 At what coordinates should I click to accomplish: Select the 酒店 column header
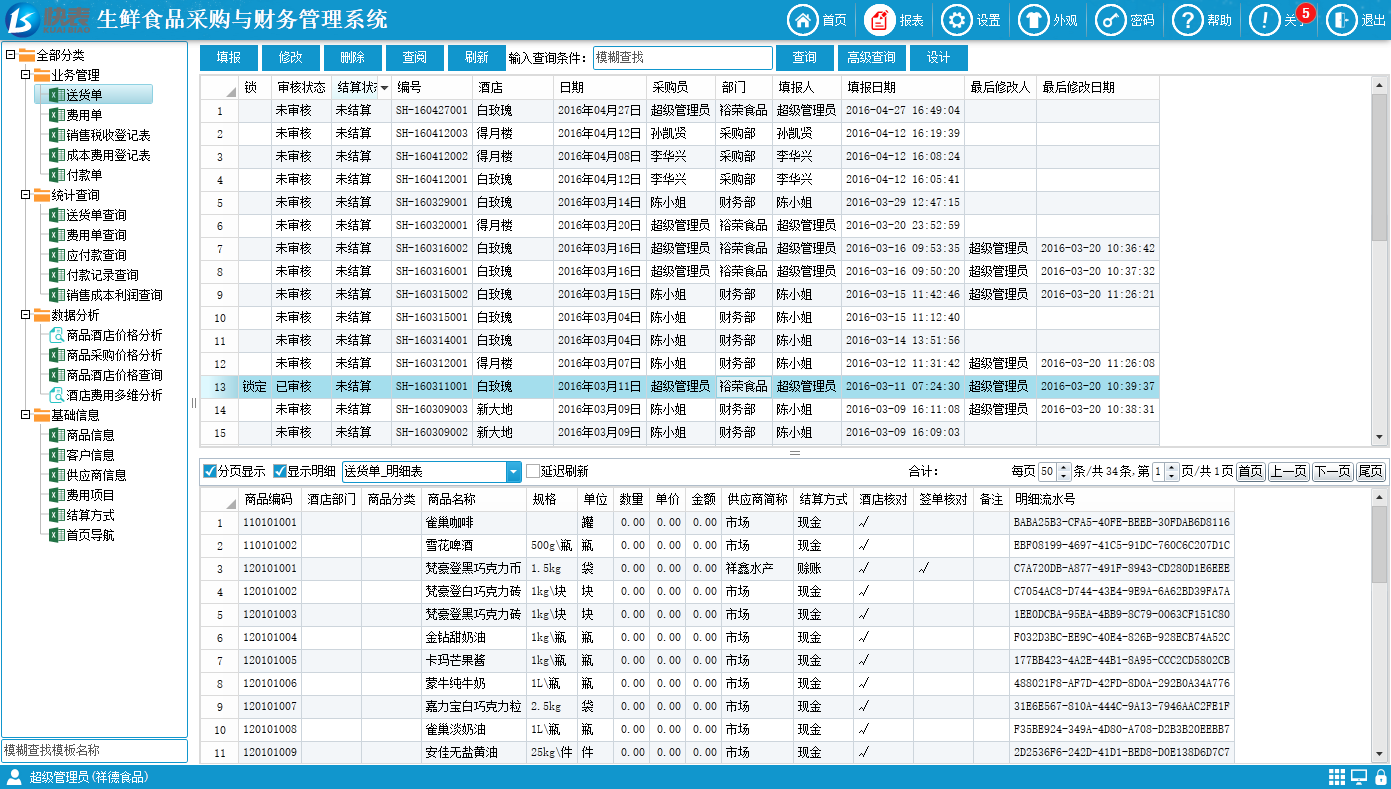(512, 88)
